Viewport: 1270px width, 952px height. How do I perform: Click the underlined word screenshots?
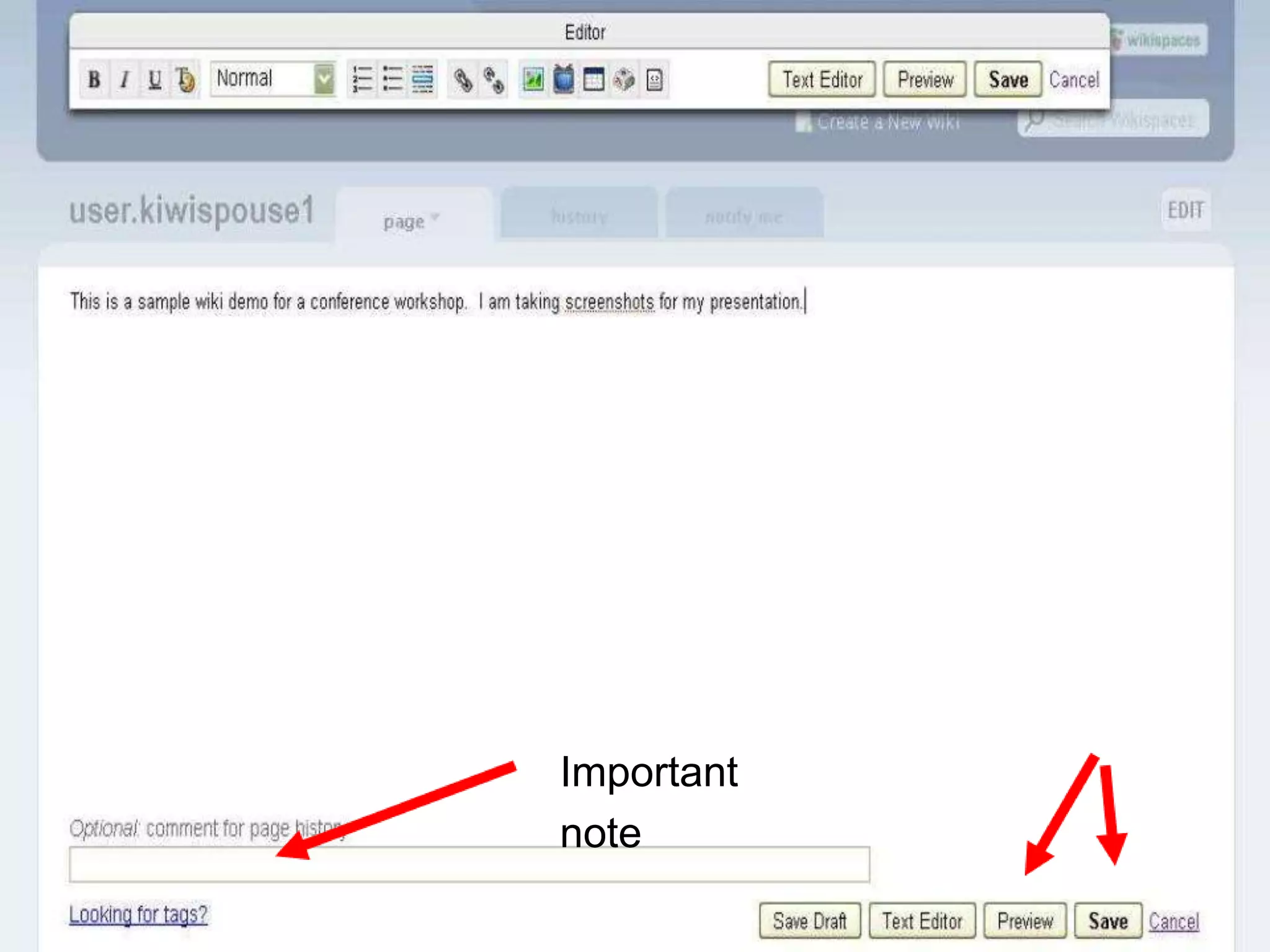(x=610, y=302)
